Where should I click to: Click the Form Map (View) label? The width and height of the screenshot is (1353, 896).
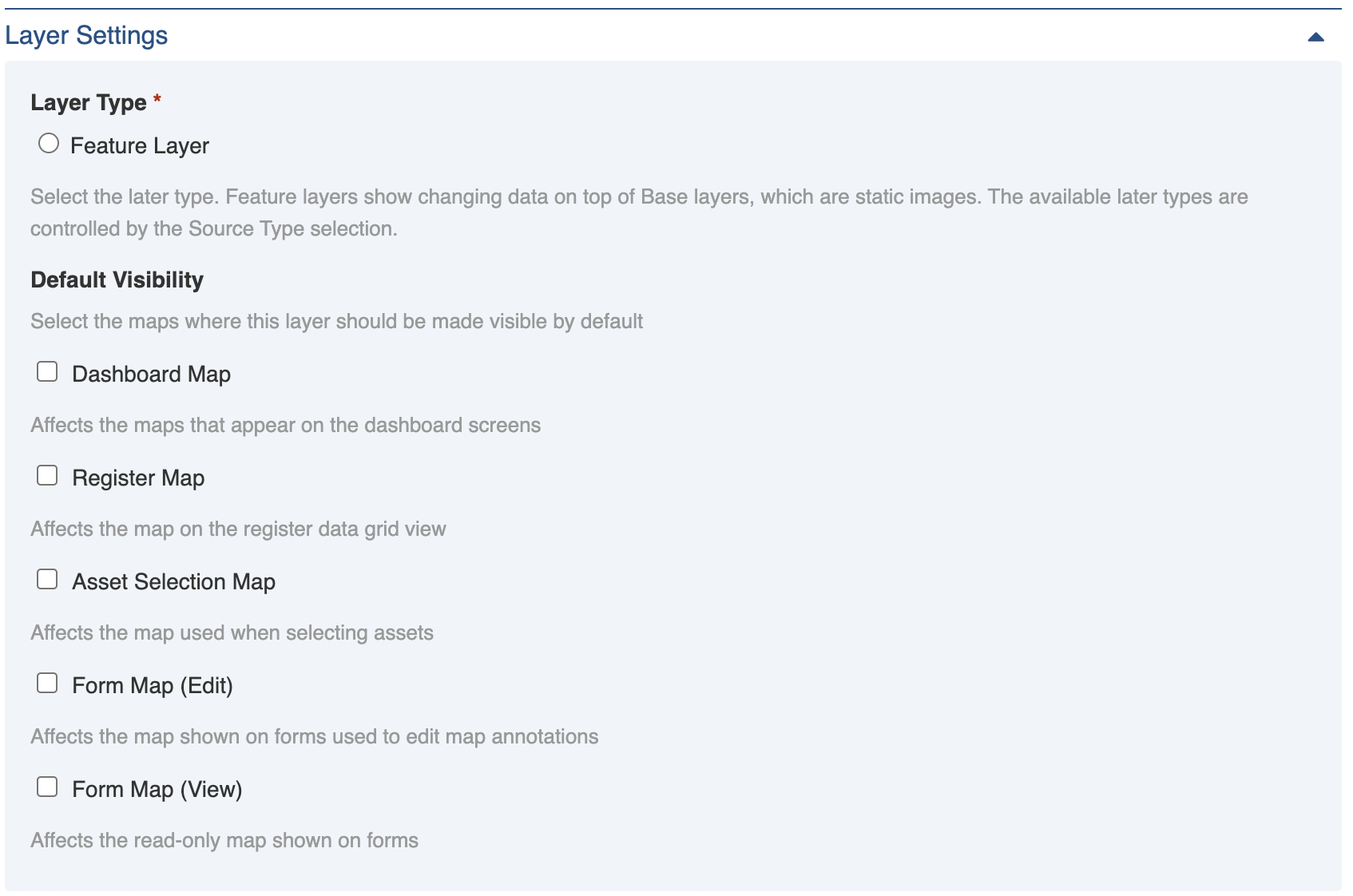tap(157, 788)
